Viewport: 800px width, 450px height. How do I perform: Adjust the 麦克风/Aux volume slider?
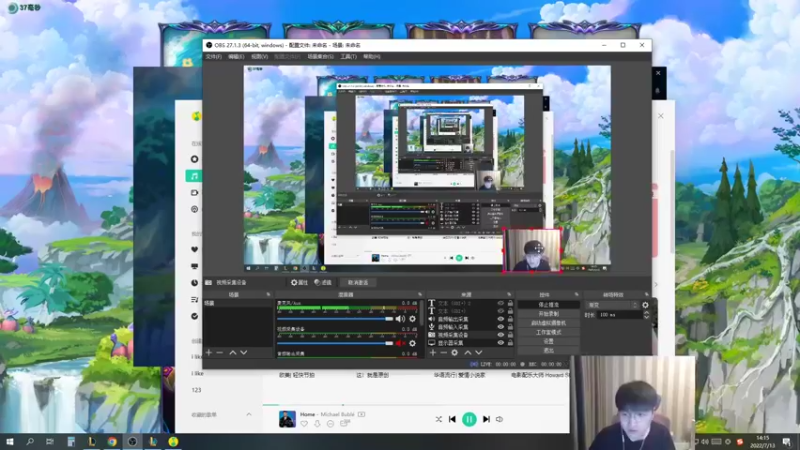point(335,319)
